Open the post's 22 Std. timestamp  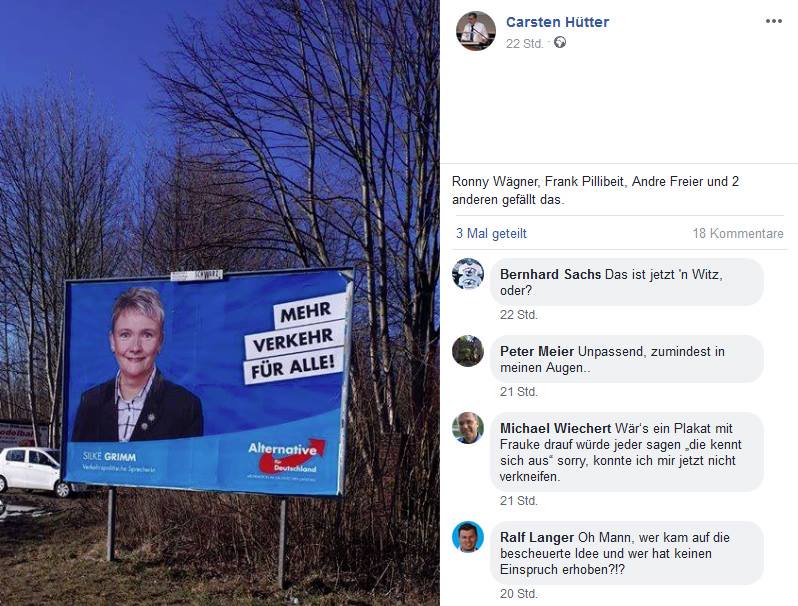coord(524,44)
